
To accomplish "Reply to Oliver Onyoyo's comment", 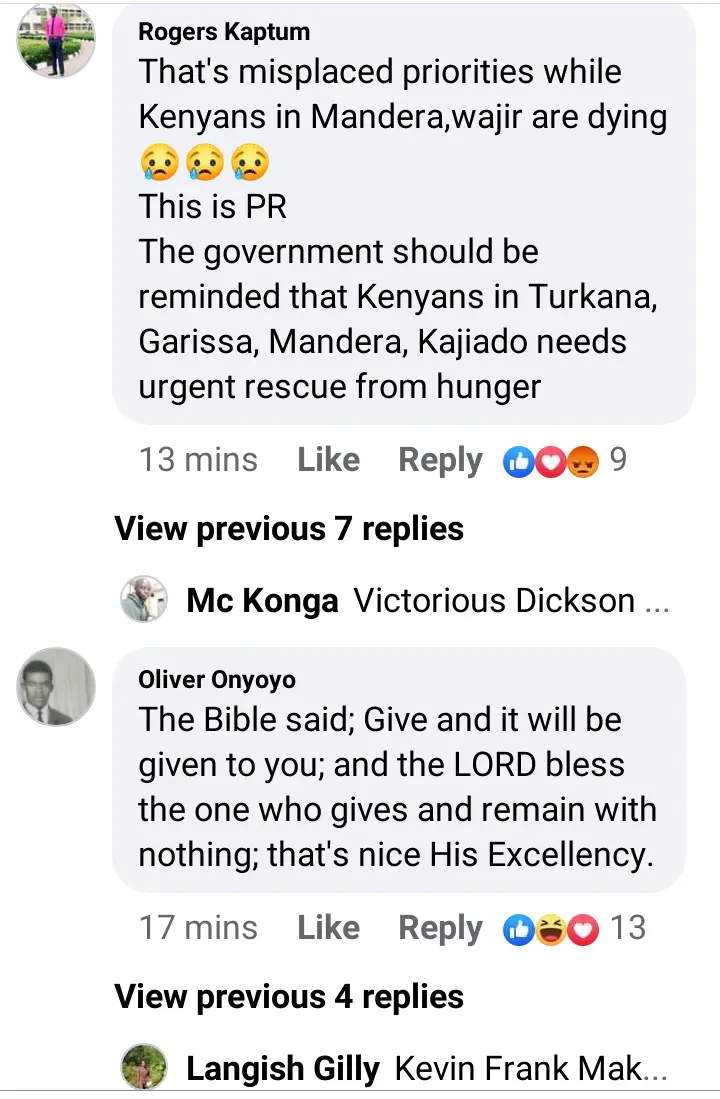I will pyautogui.click(x=440, y=929).
